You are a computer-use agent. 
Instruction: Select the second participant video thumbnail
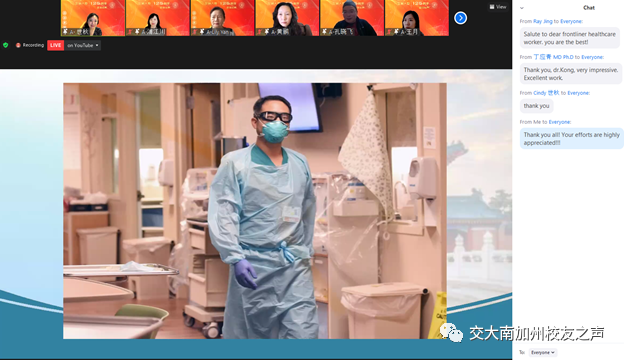(158, 18)
